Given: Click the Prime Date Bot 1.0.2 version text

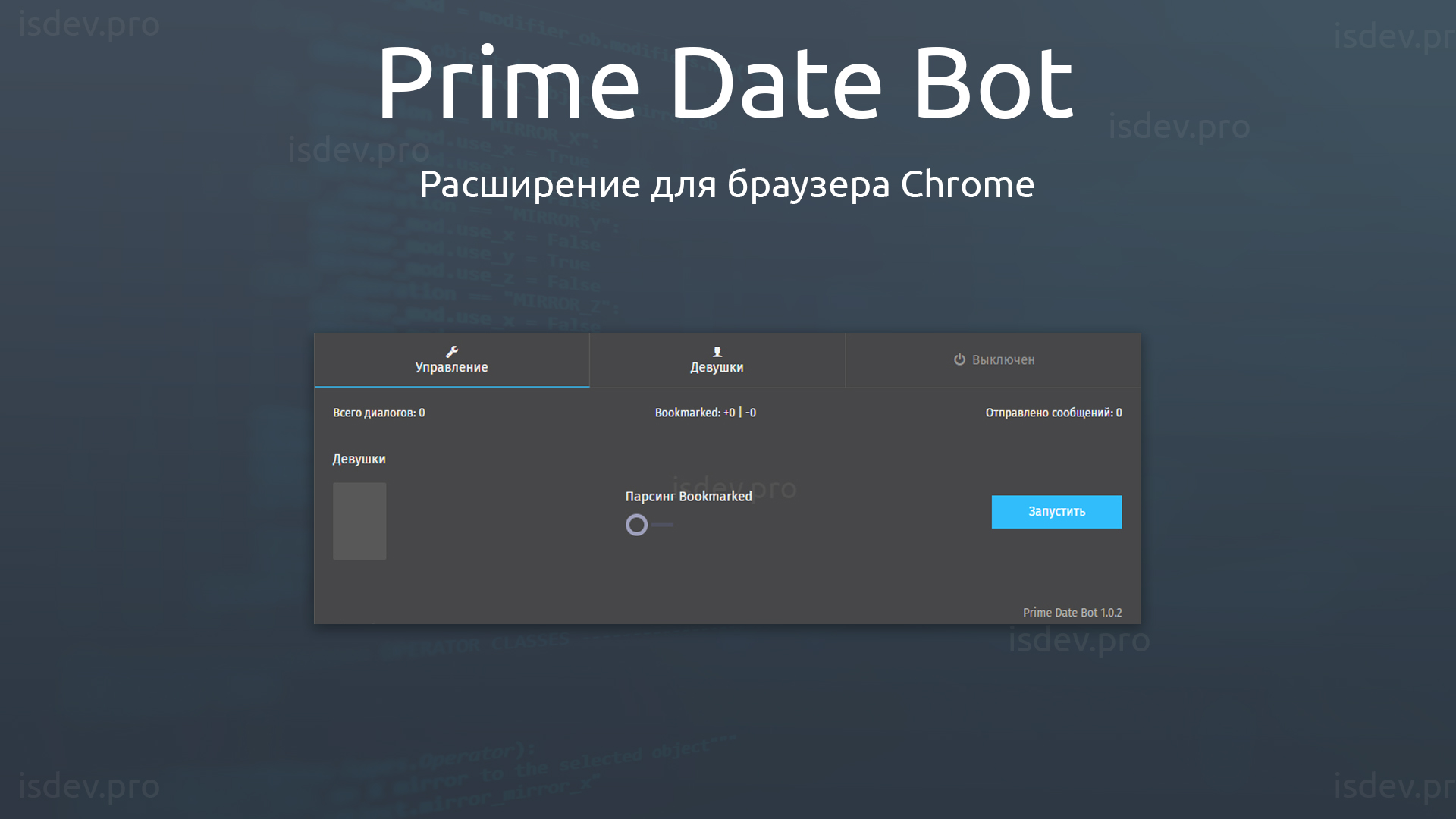Looking at the screenshot, I should (1072, 613).
